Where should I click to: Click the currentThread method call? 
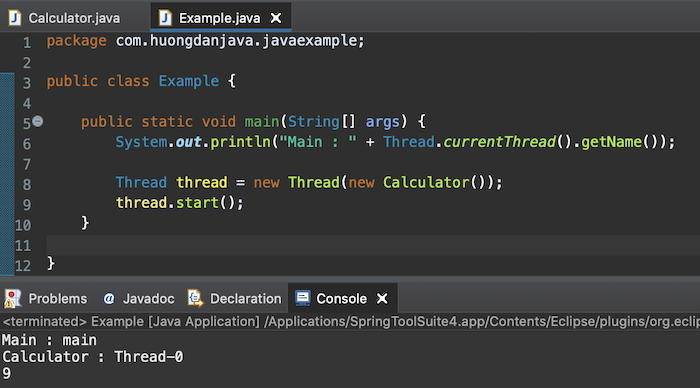[500, 142]
